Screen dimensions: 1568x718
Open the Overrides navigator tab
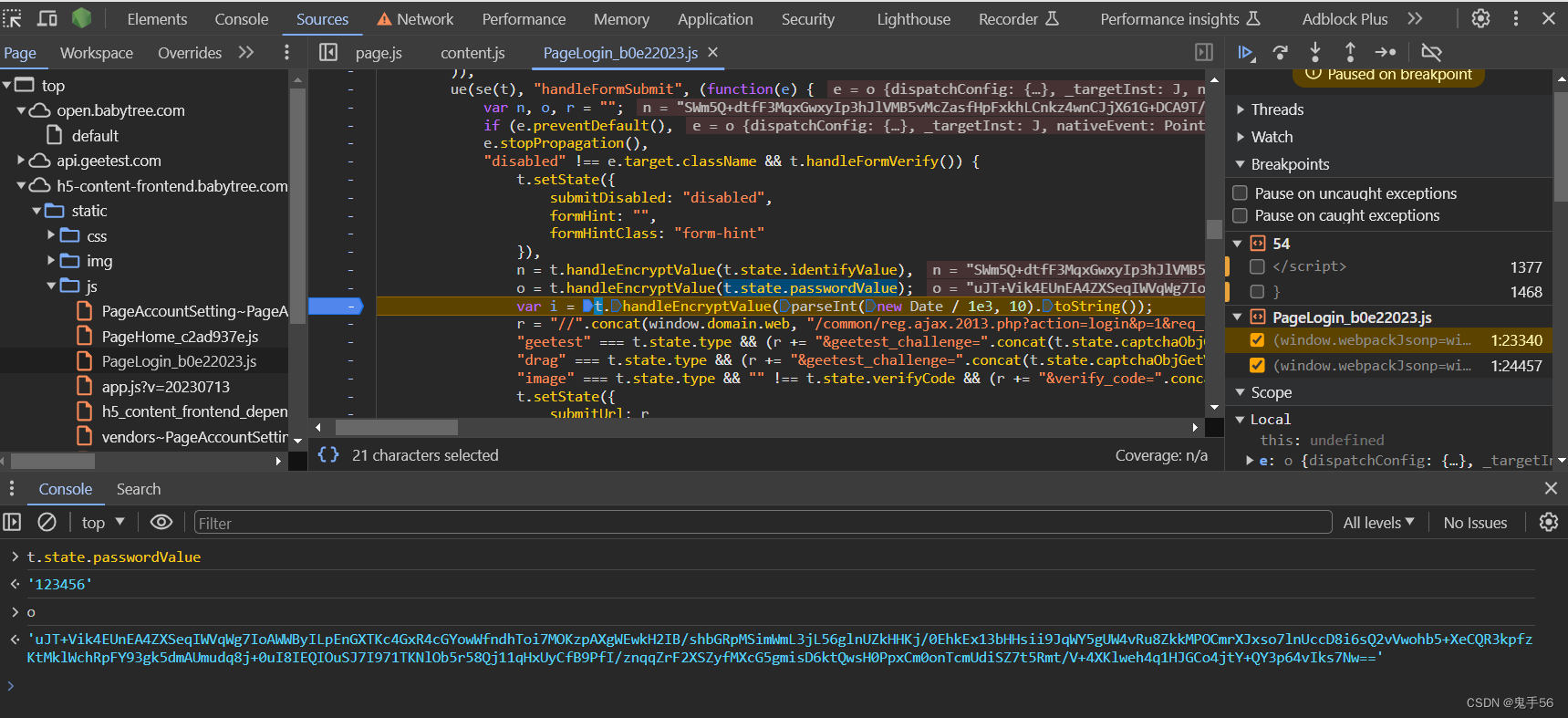[190, 53]
